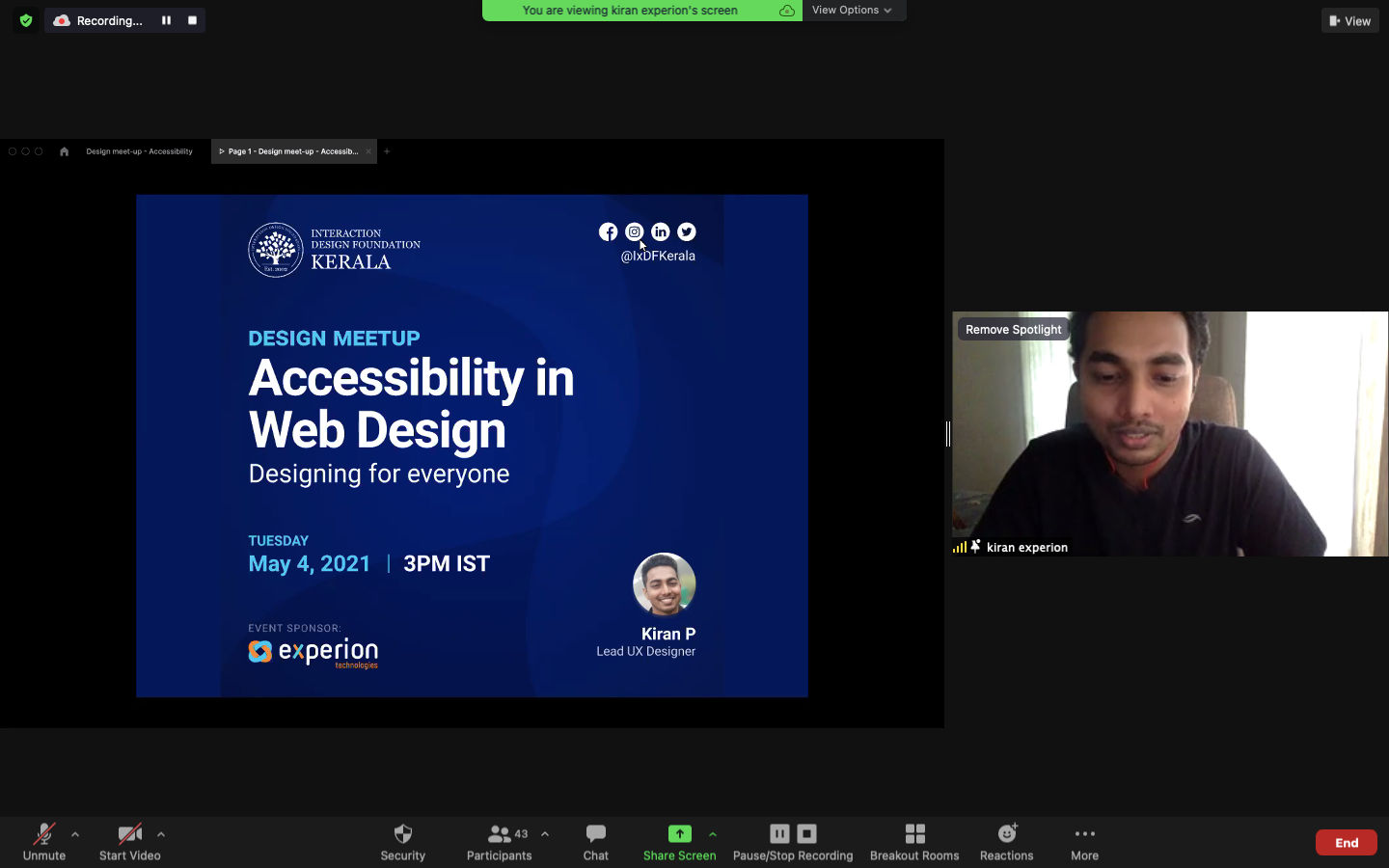
Task: Open the View layout button
Action: (x=1349, y=20)
